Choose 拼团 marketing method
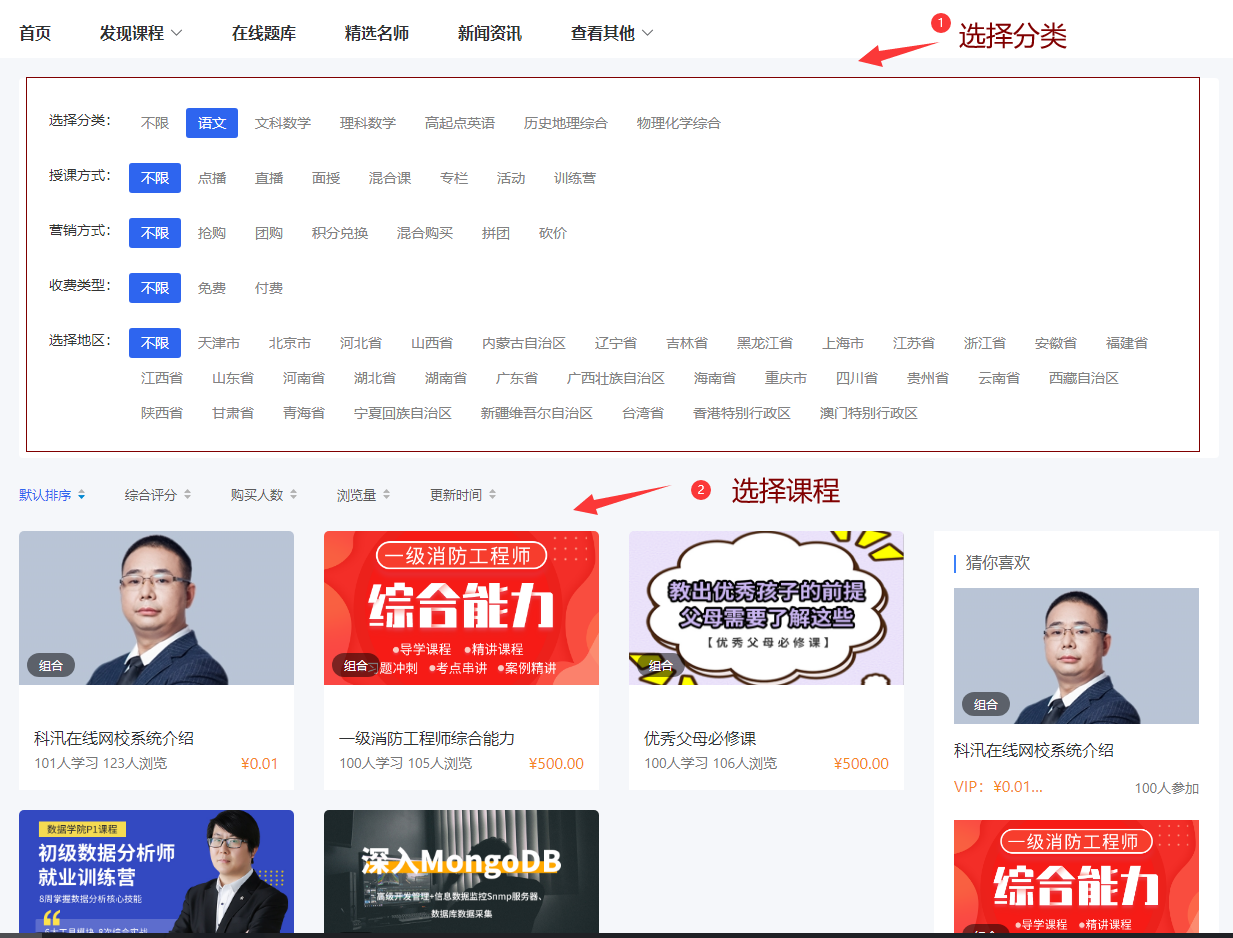 click(x=496, y=232)
